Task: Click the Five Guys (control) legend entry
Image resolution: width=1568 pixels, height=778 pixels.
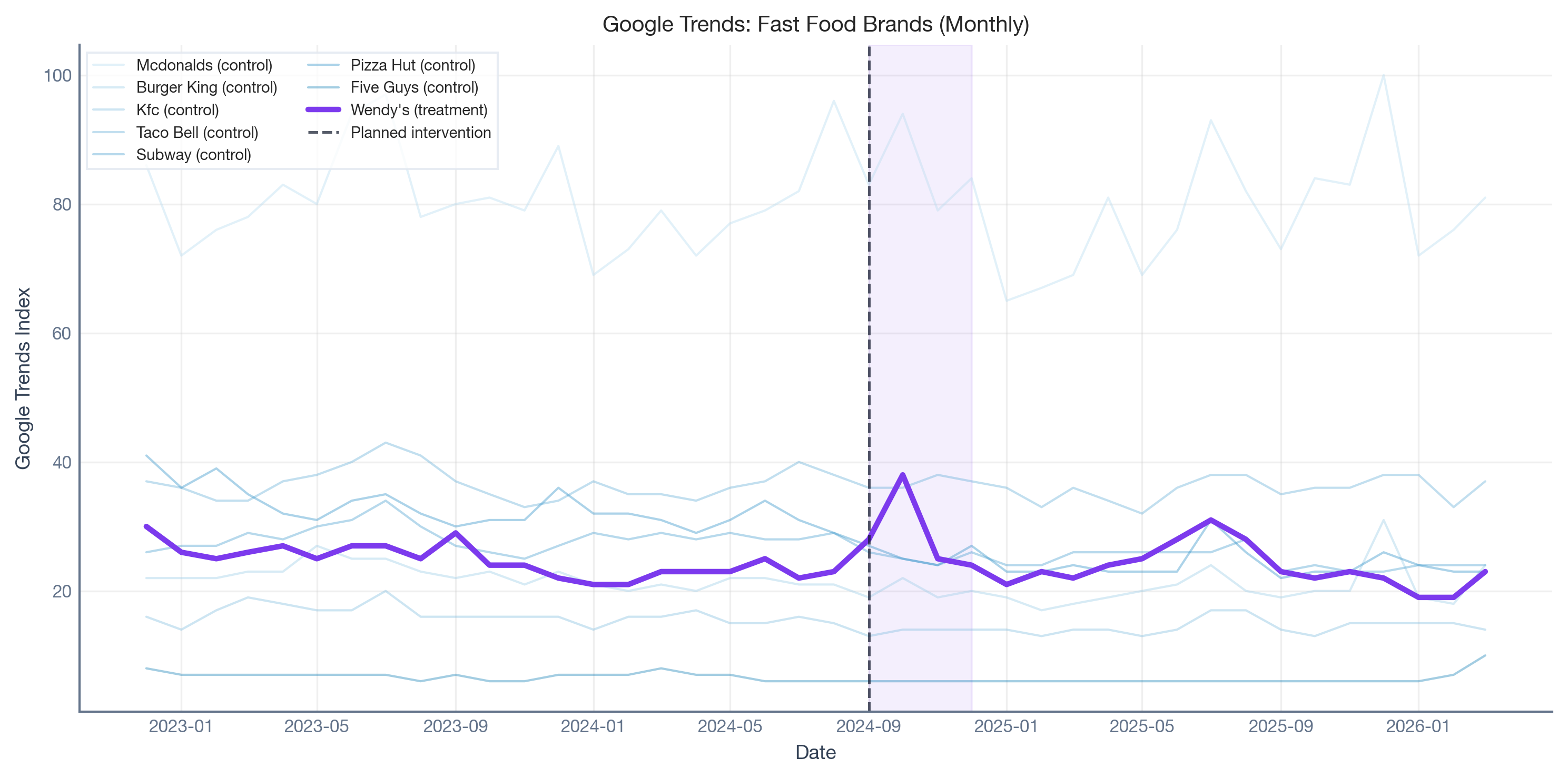Action: [x=414, y=87]
